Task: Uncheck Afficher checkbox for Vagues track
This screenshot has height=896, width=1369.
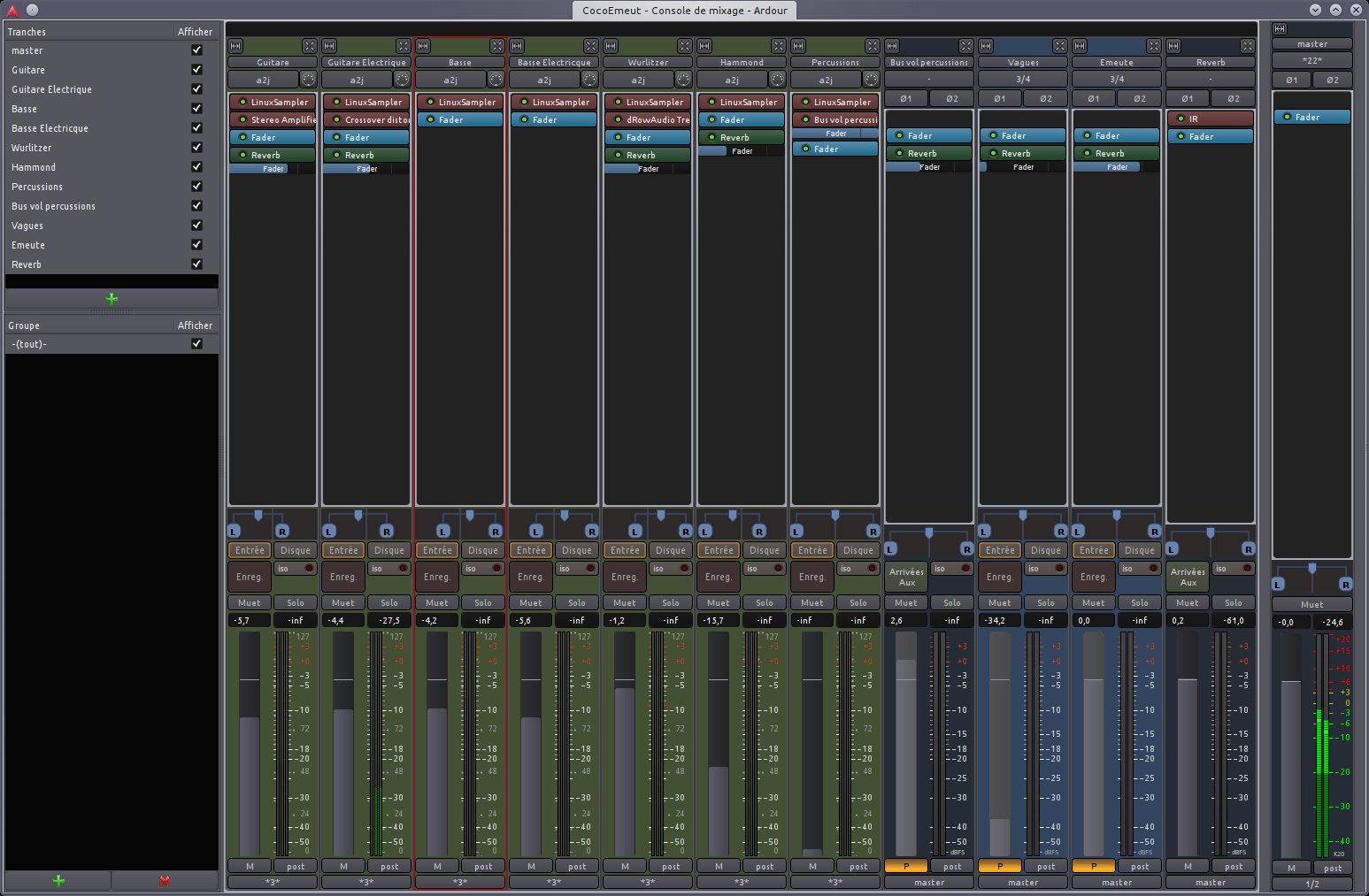Action: tap(196, 226)
